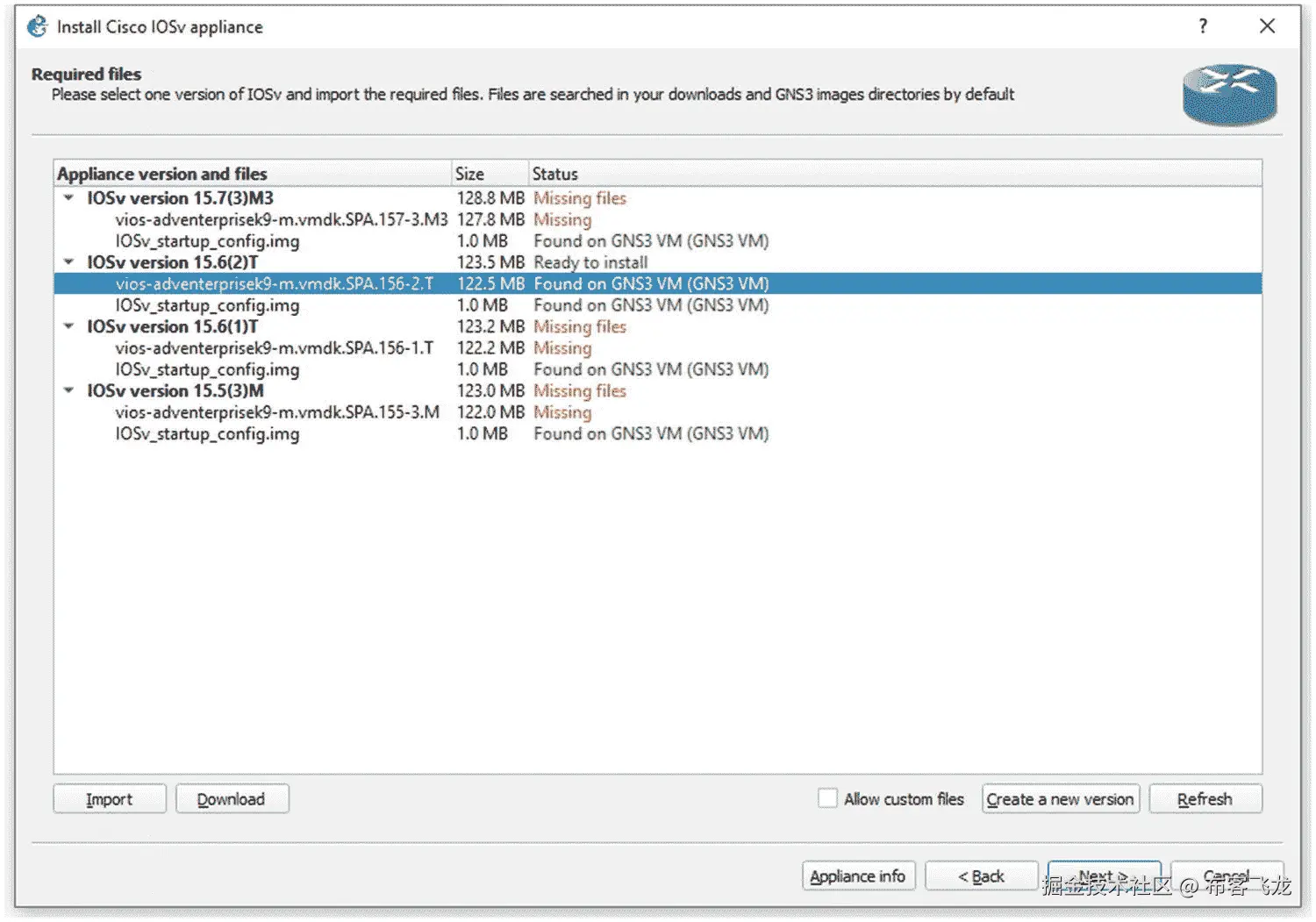
Task: Select IOSv_startup_config.img under version 15.6(2)T
Action: [657, 305]
